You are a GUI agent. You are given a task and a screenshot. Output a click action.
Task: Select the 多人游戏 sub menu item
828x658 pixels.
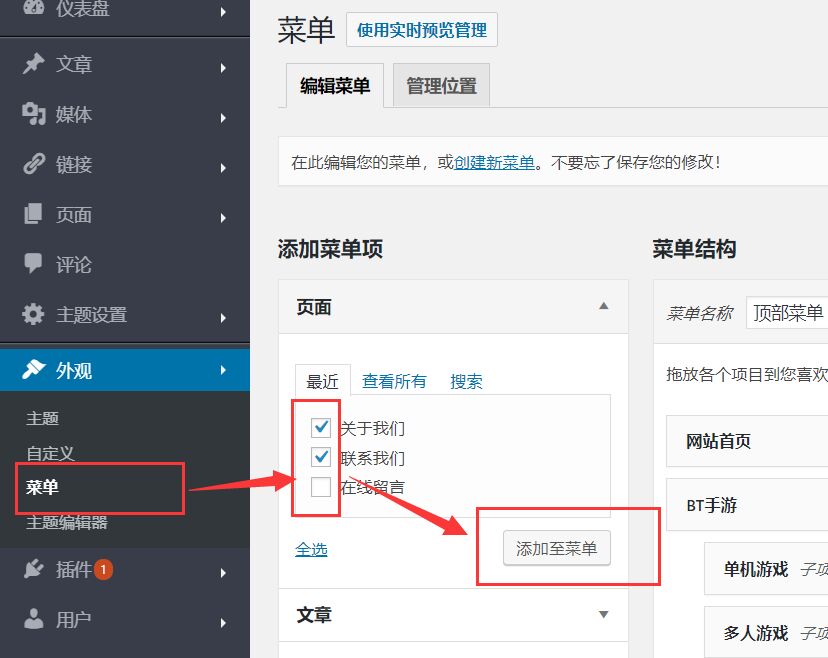(766, 632)
